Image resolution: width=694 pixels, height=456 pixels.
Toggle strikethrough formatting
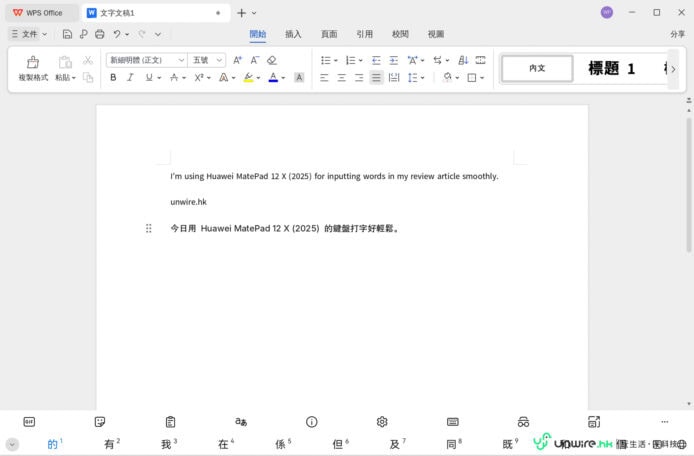(x=174, y=77)
